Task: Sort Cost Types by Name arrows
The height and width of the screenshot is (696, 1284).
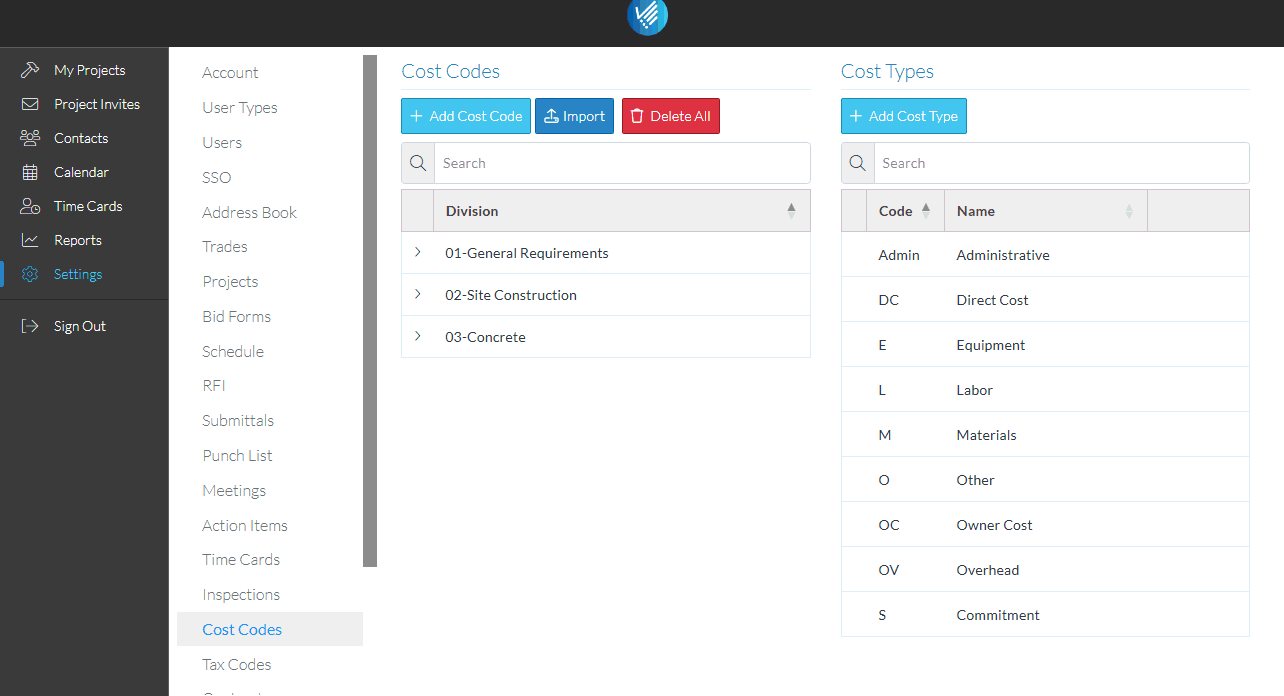Action: (1129, 211)
